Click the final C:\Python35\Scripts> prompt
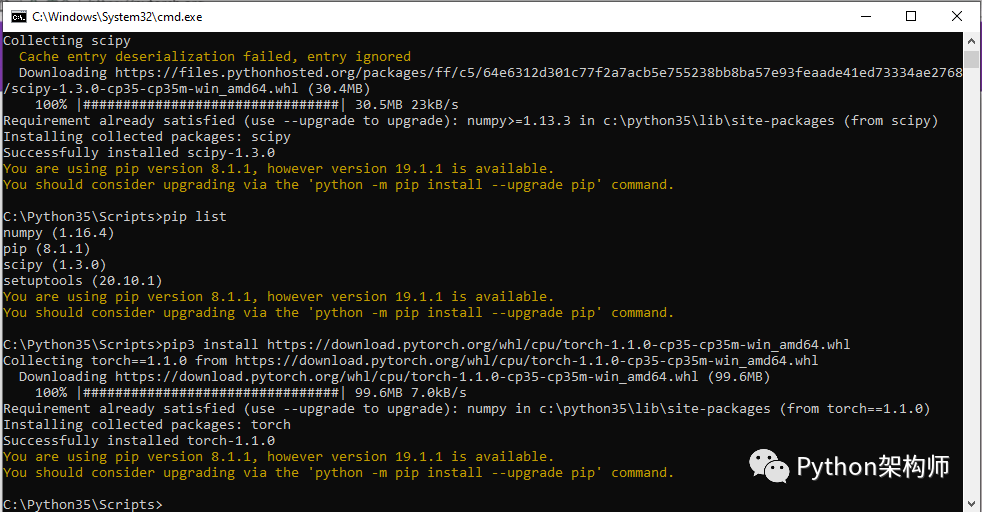982x512 pixels. [83, 504]
